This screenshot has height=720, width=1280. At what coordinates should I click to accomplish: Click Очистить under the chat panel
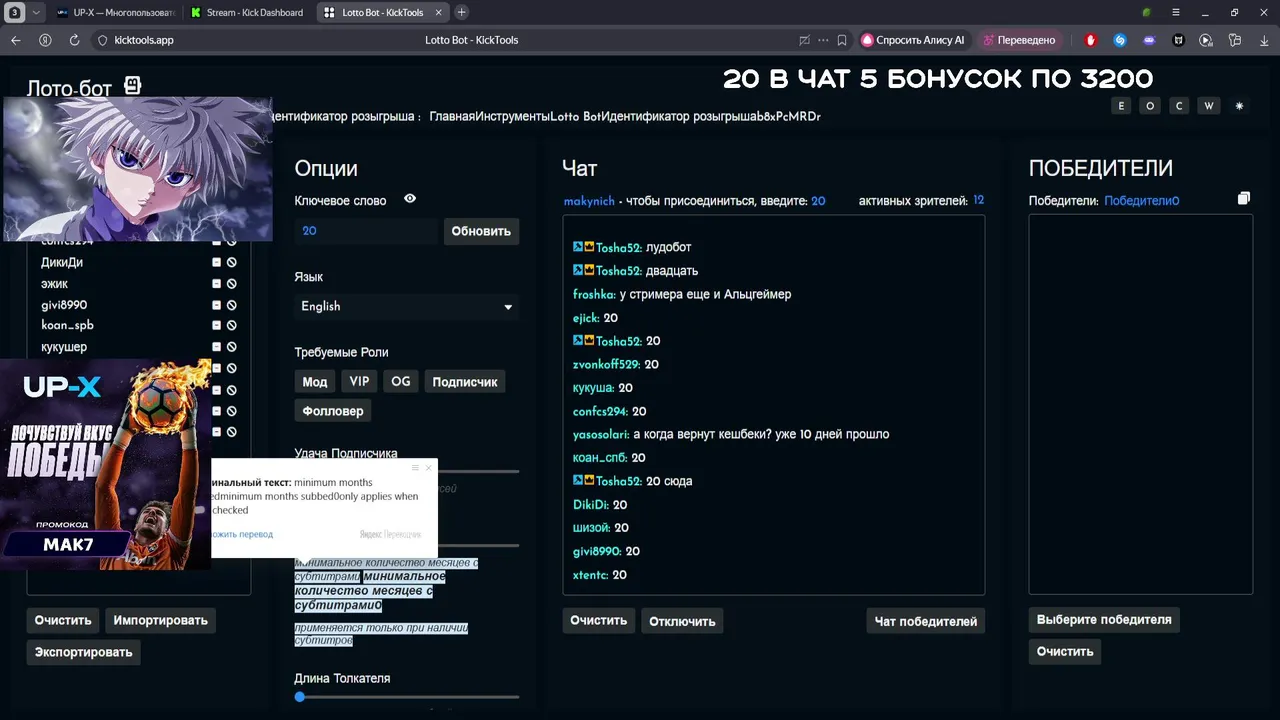coord(599,620)
